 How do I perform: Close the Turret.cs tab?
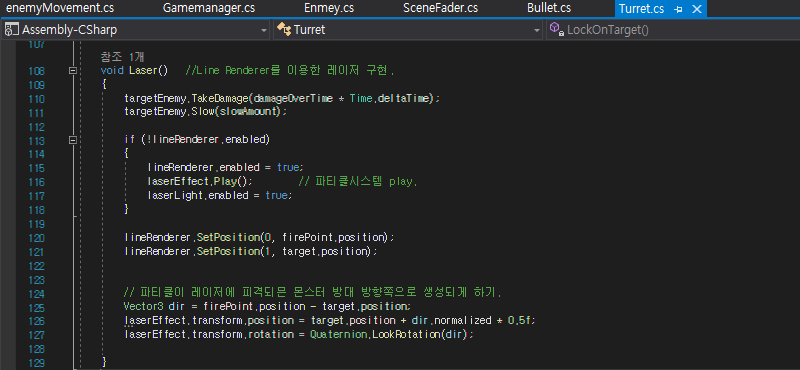(x=696, y=9)
